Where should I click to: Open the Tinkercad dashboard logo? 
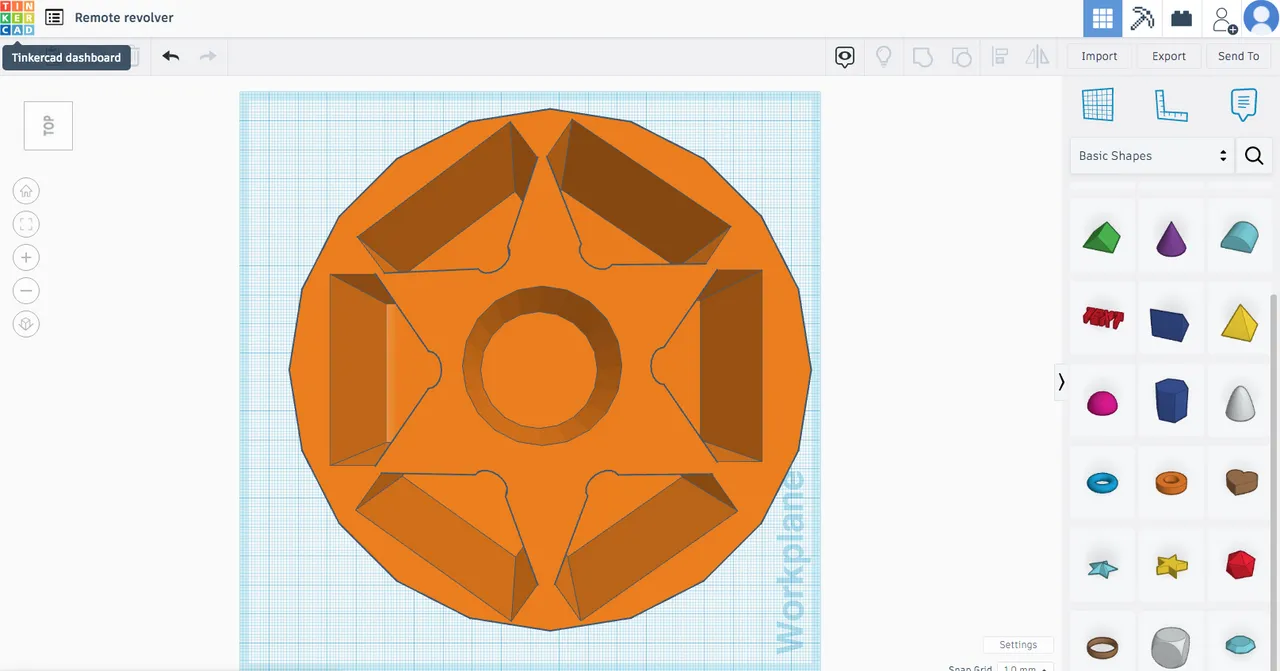[17, 18]
